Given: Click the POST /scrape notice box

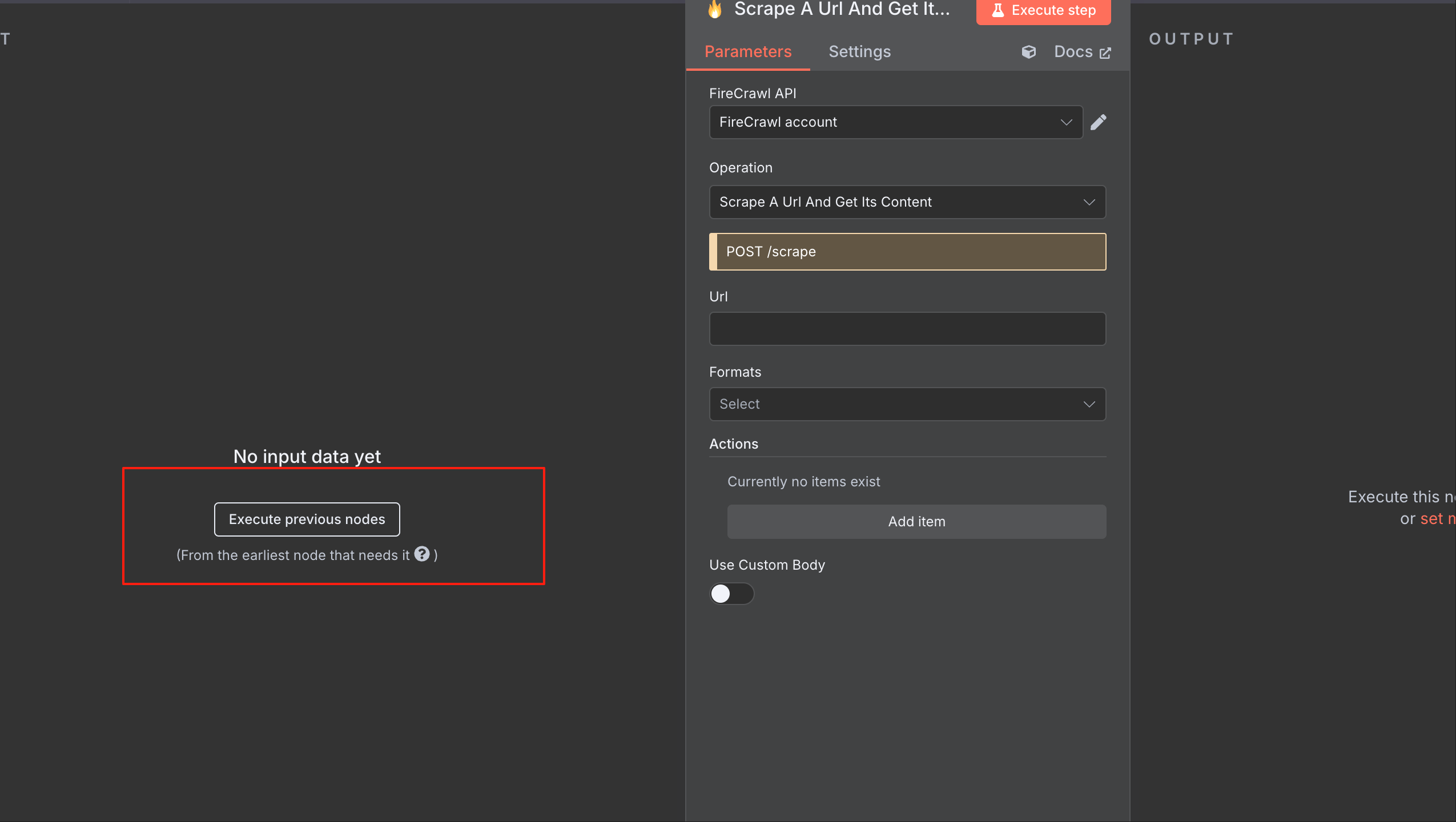Looking at the screenshot, I should click(x=907, y=252).
